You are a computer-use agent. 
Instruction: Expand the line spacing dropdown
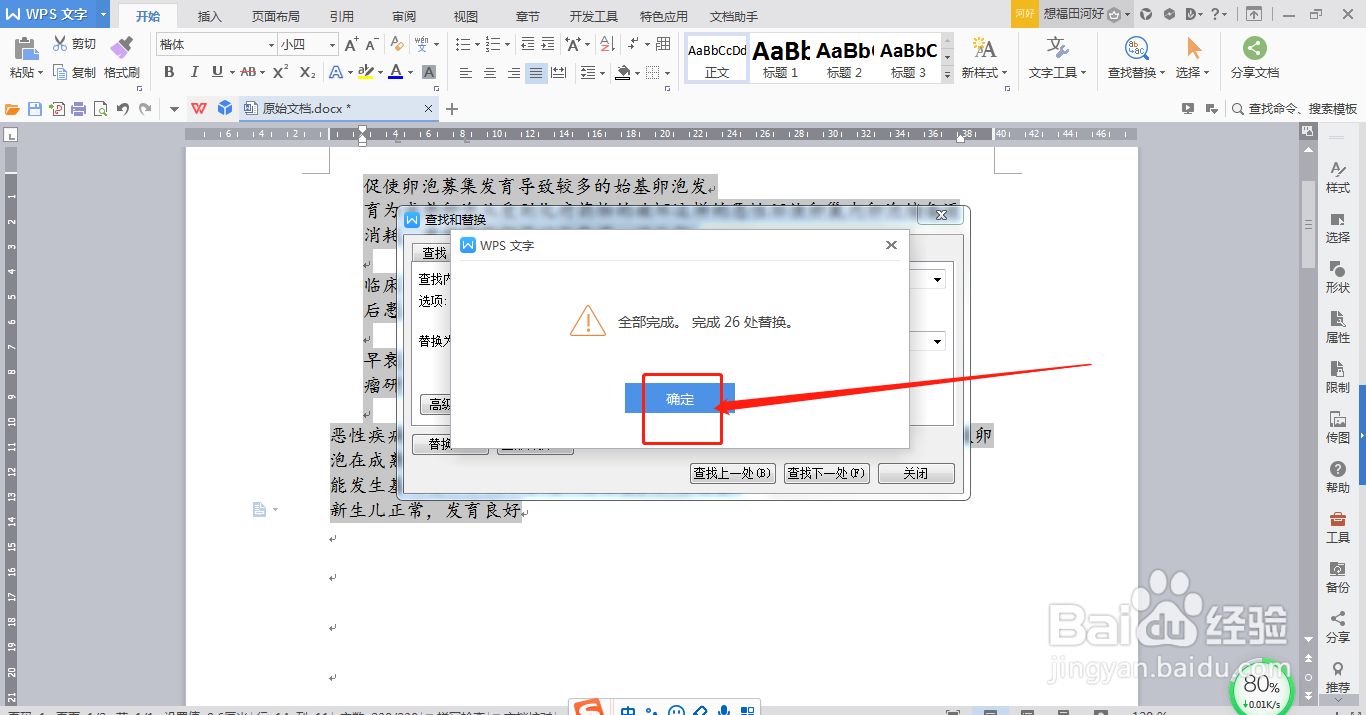coord(602,73)
